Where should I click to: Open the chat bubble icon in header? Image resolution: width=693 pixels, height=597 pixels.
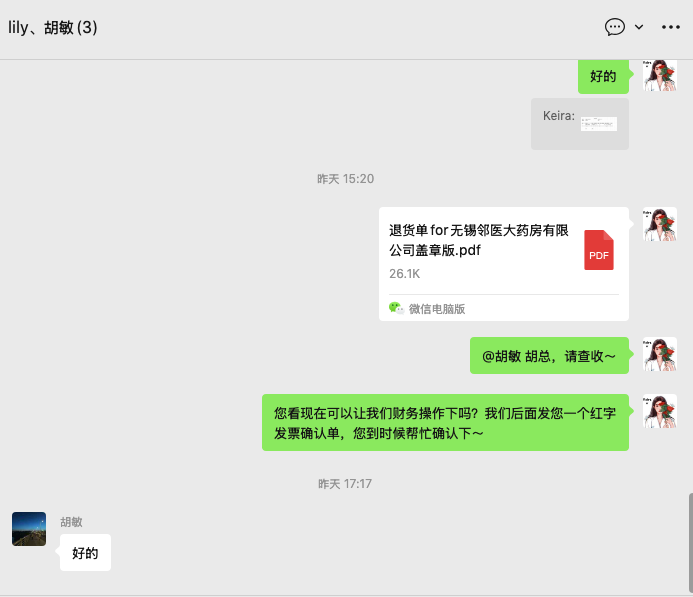614,27
